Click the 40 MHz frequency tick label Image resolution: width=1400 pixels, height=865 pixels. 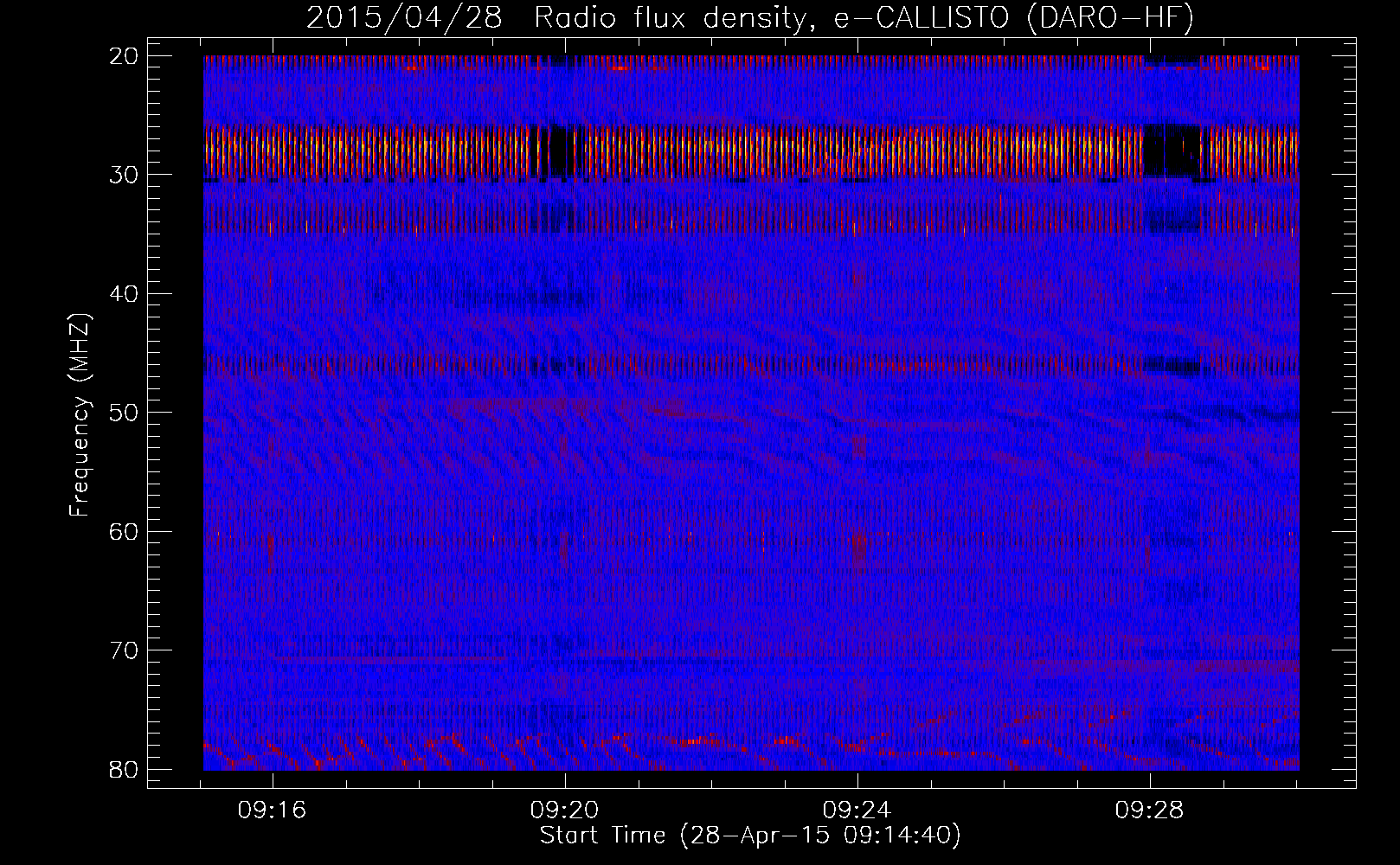coord(124,294)
